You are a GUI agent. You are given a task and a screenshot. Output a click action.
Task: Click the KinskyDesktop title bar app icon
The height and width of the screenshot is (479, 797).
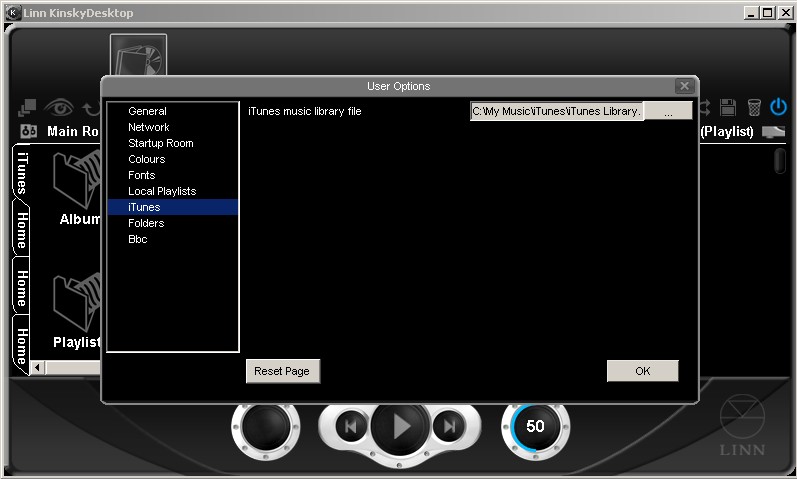point(13,13)
